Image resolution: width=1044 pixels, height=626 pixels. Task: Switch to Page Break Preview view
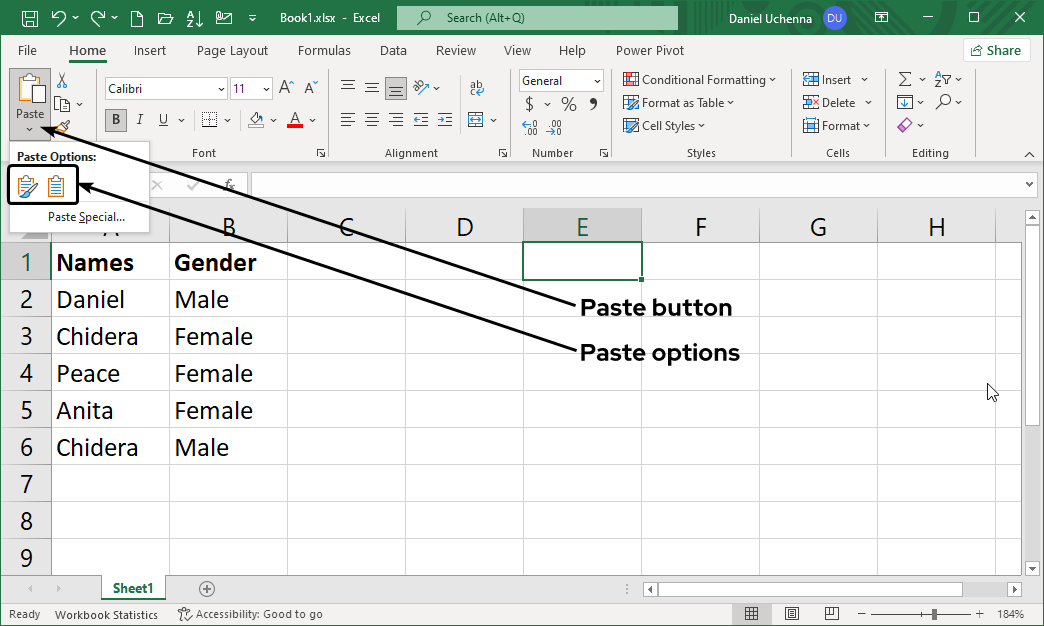click(x=829, y=613)
